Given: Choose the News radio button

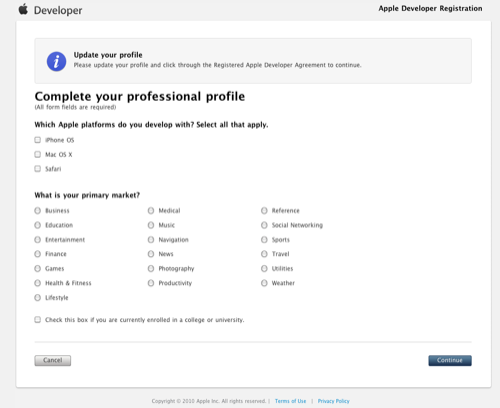Looking at the screenshot, I should (x=151, y=254).
